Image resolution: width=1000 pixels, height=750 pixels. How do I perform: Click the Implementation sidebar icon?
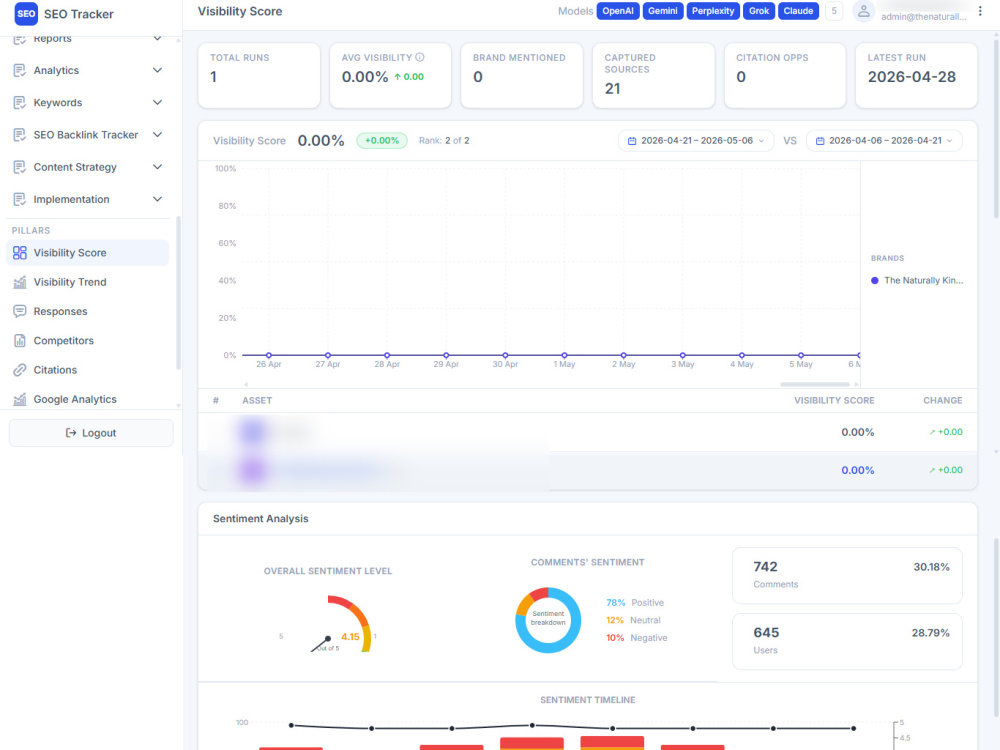20,199
